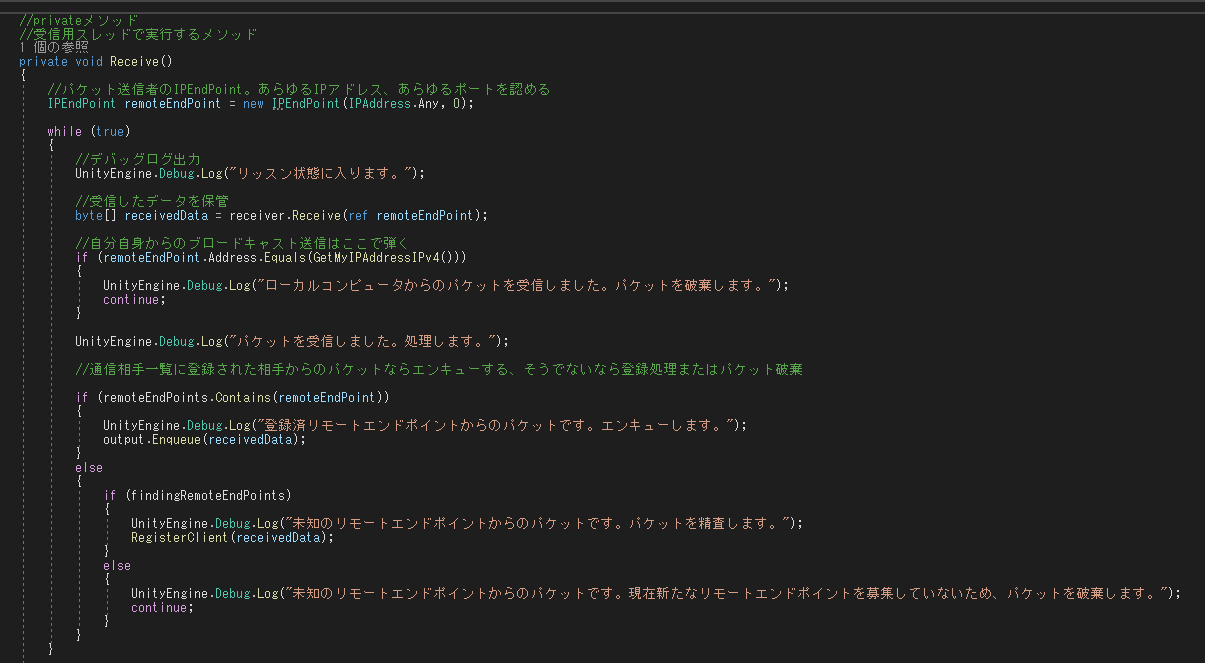
Task: Click the "//デバッグログ出力" comment line
Action: (138, 159)
